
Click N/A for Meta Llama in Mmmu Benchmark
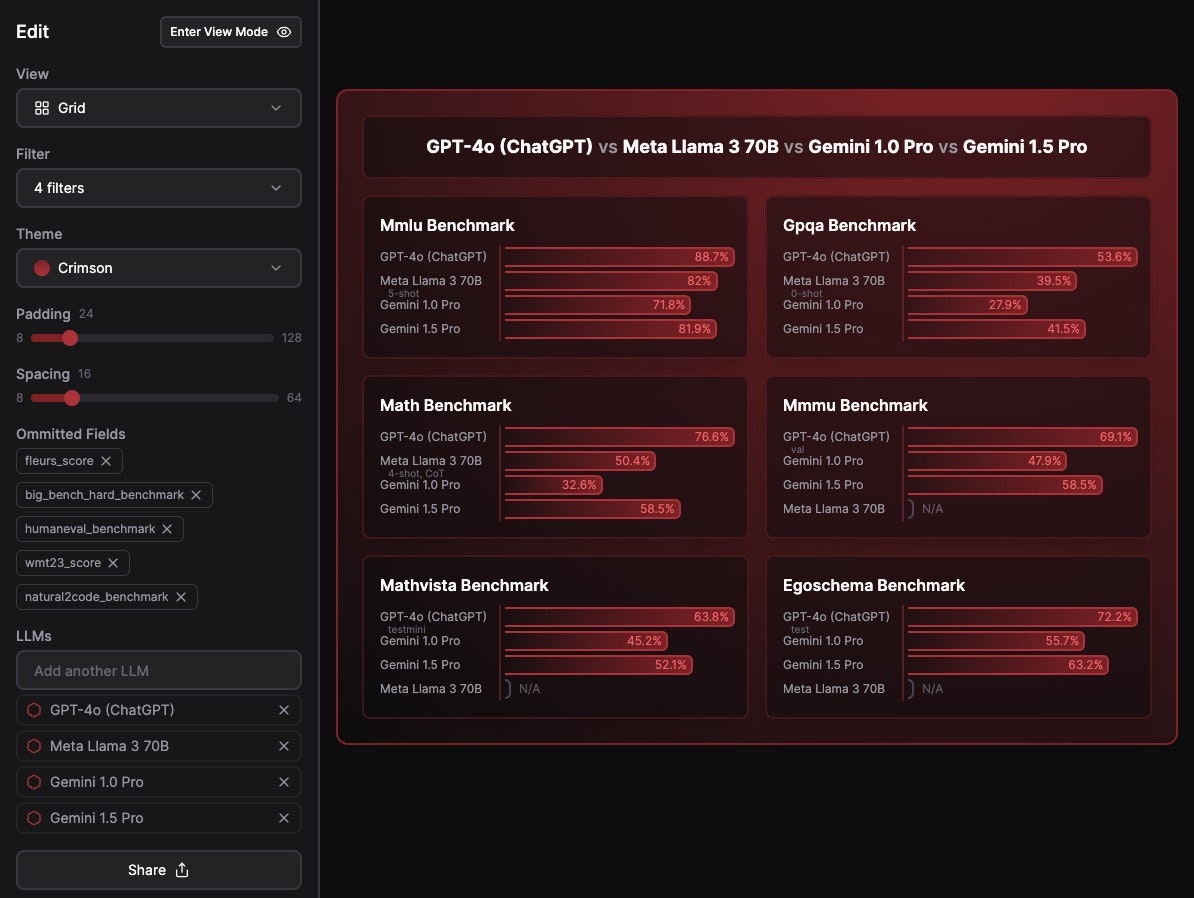coord(932,509)
